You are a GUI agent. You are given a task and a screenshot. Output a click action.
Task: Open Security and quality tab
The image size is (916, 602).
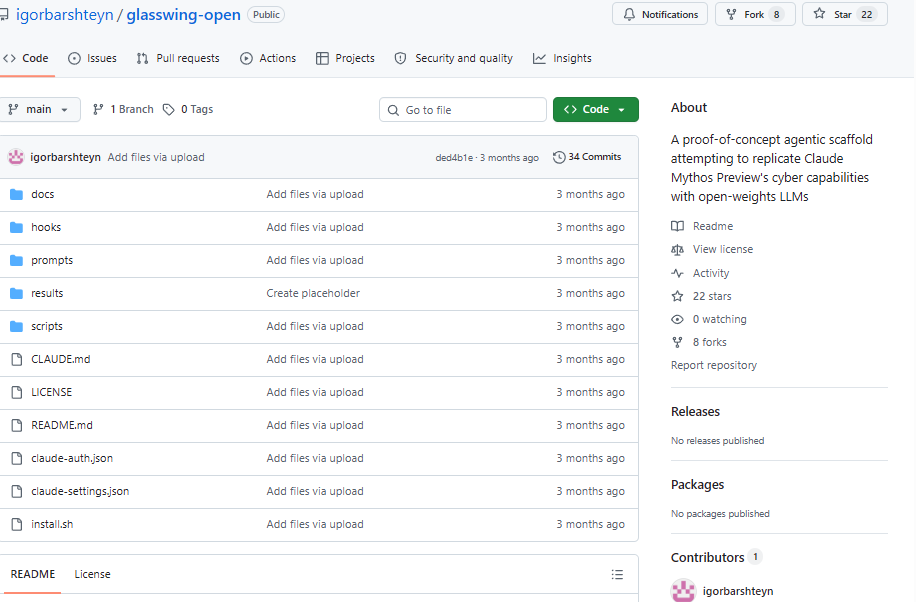(453, 58)
